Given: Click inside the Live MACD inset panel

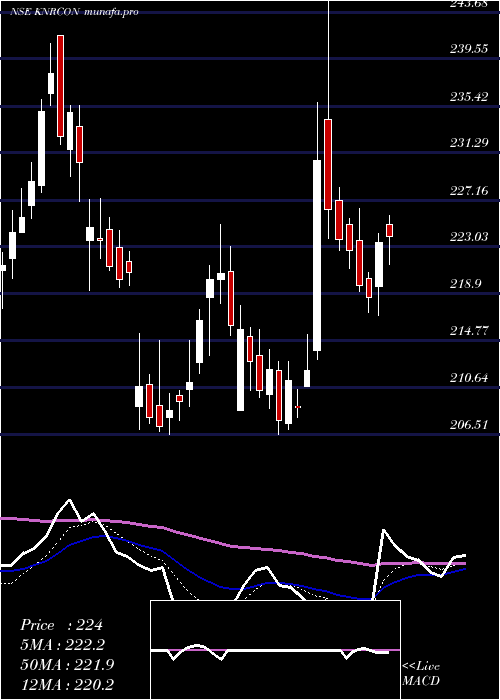Looking at the screenshot, I should (x=275, y=650).
